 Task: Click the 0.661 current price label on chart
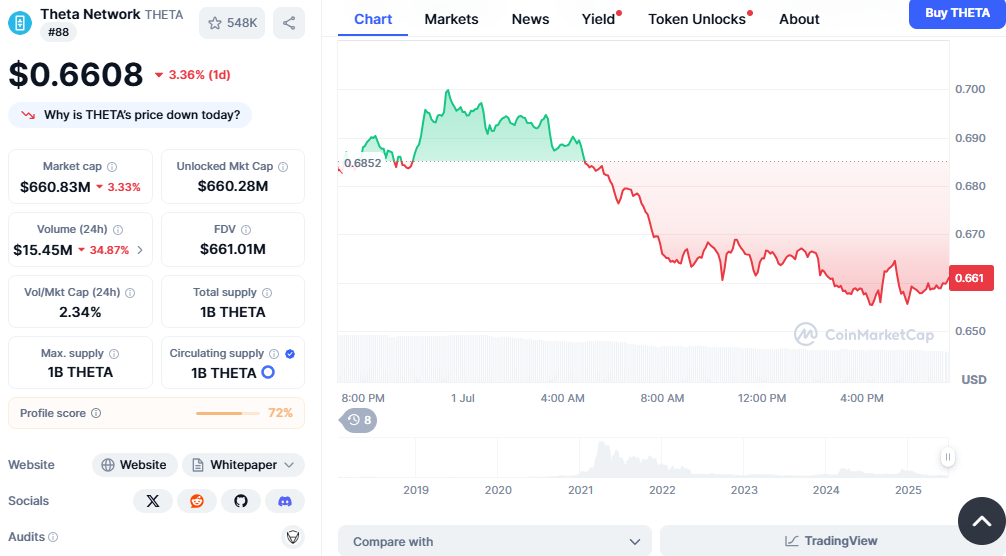coord(971,278)
